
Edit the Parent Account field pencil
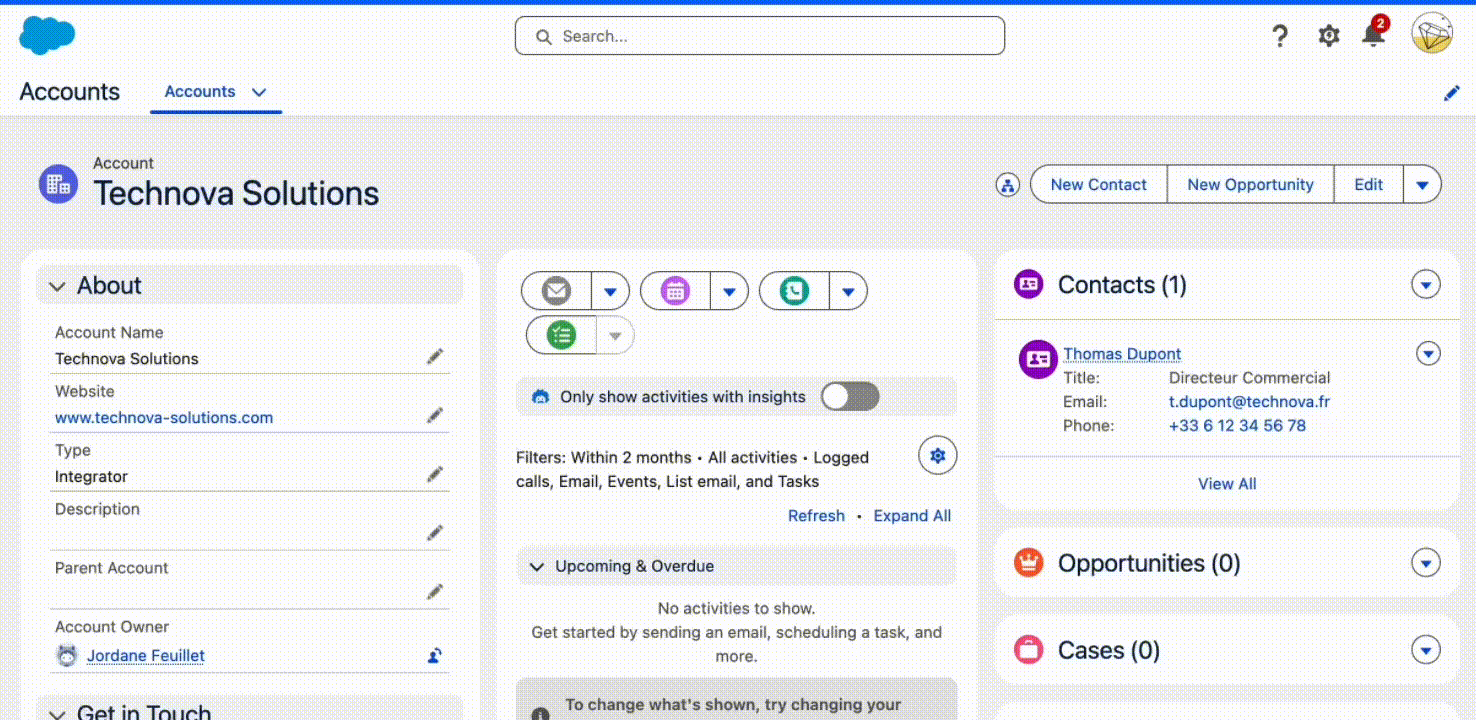(435, 592)
